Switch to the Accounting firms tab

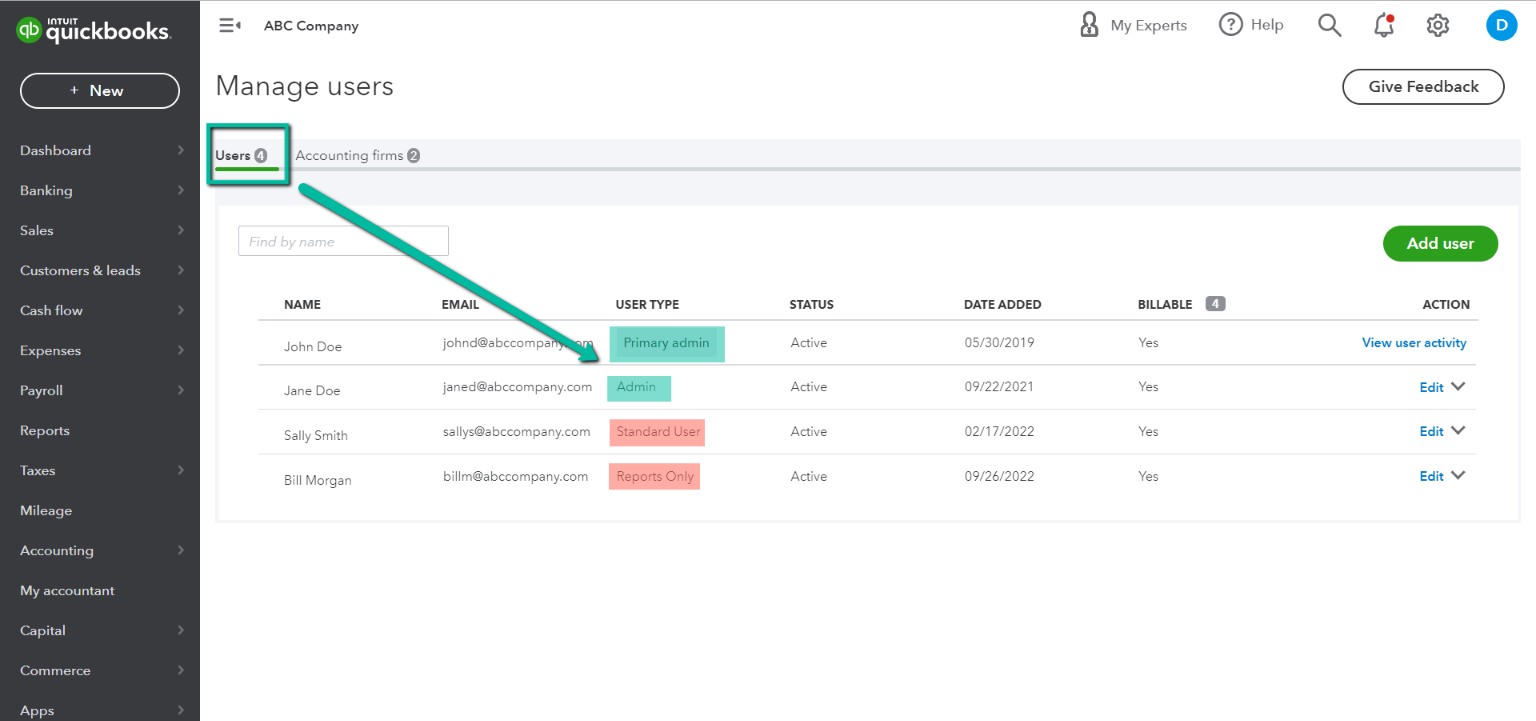tap(356, 156)
